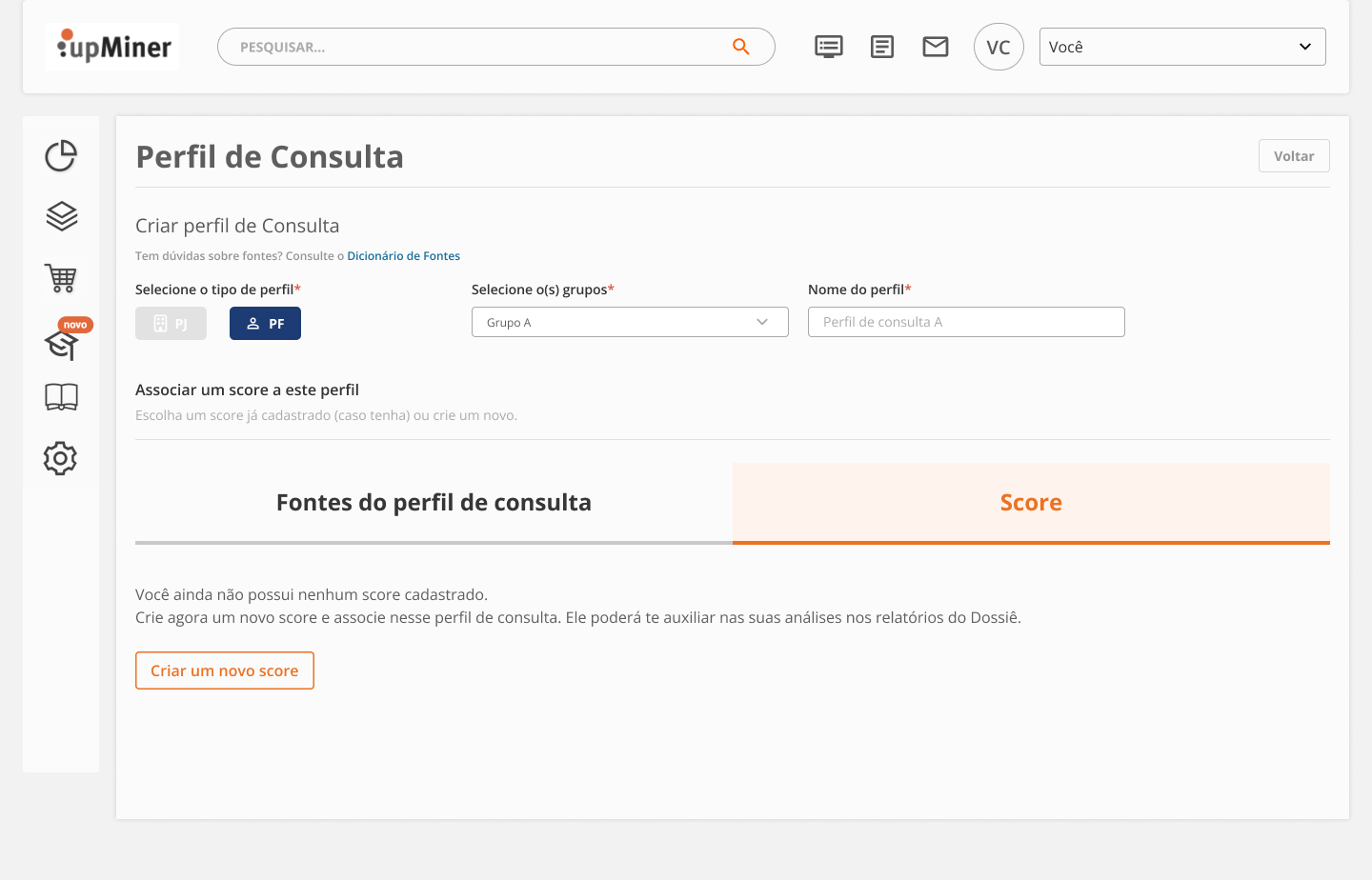This screenshot has height=880, width=1372.
Task: Open the 'Dicionário de Fontes' link
Action: 403,256
